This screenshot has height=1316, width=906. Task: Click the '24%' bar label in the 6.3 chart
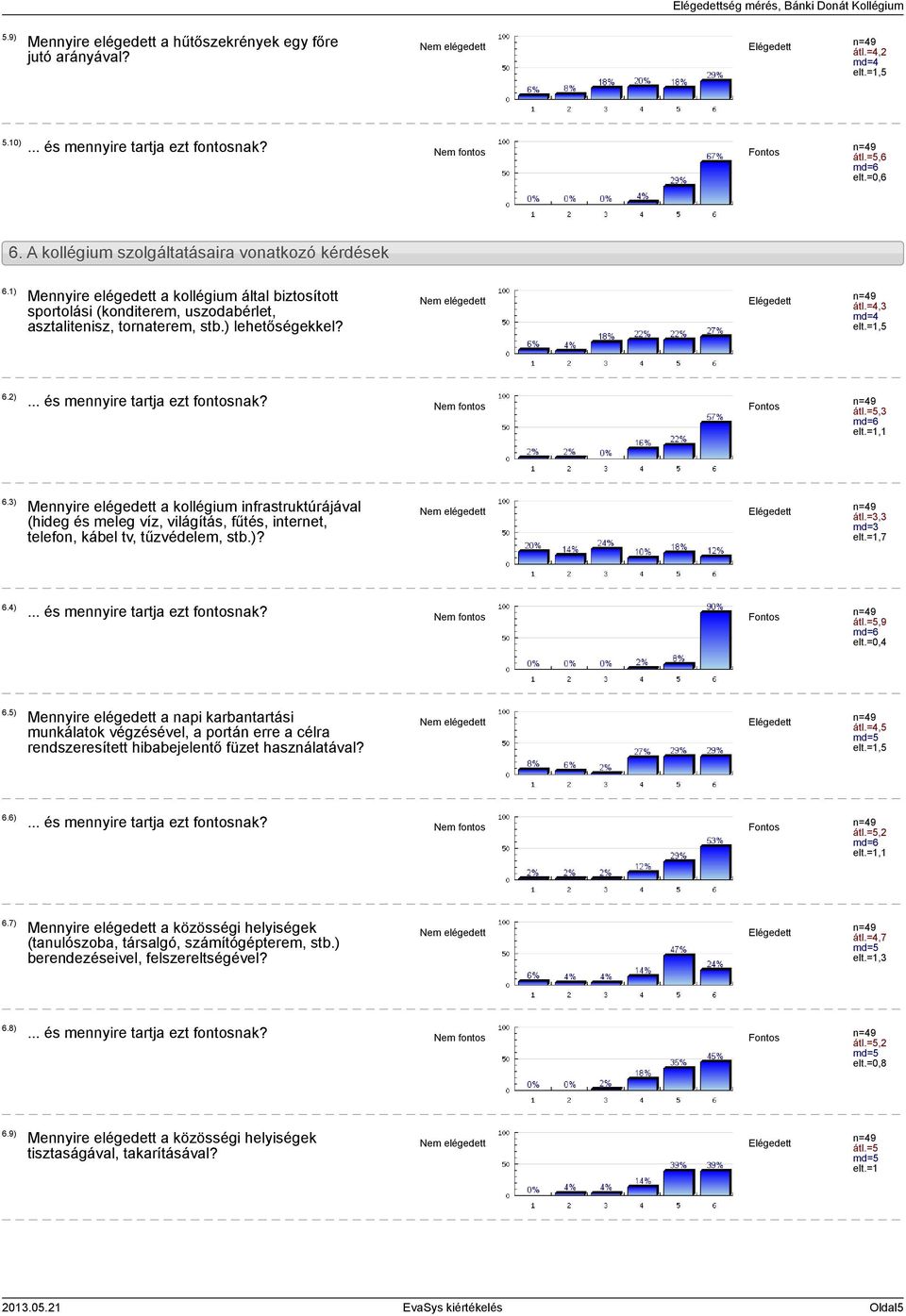tap(605, 543)
